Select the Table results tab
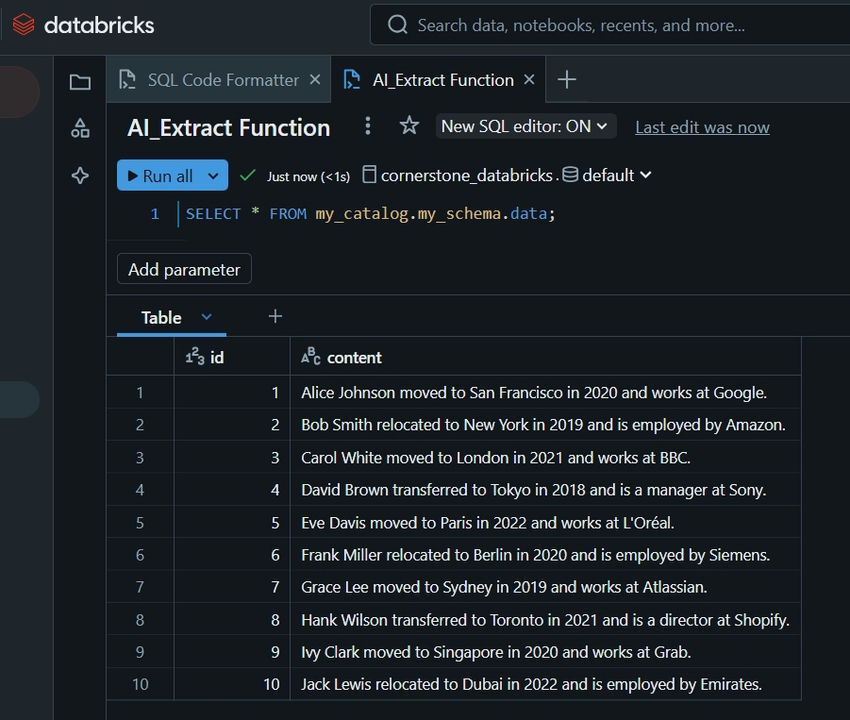Screen dimensions: 850x720 click(x=161, y=317)
